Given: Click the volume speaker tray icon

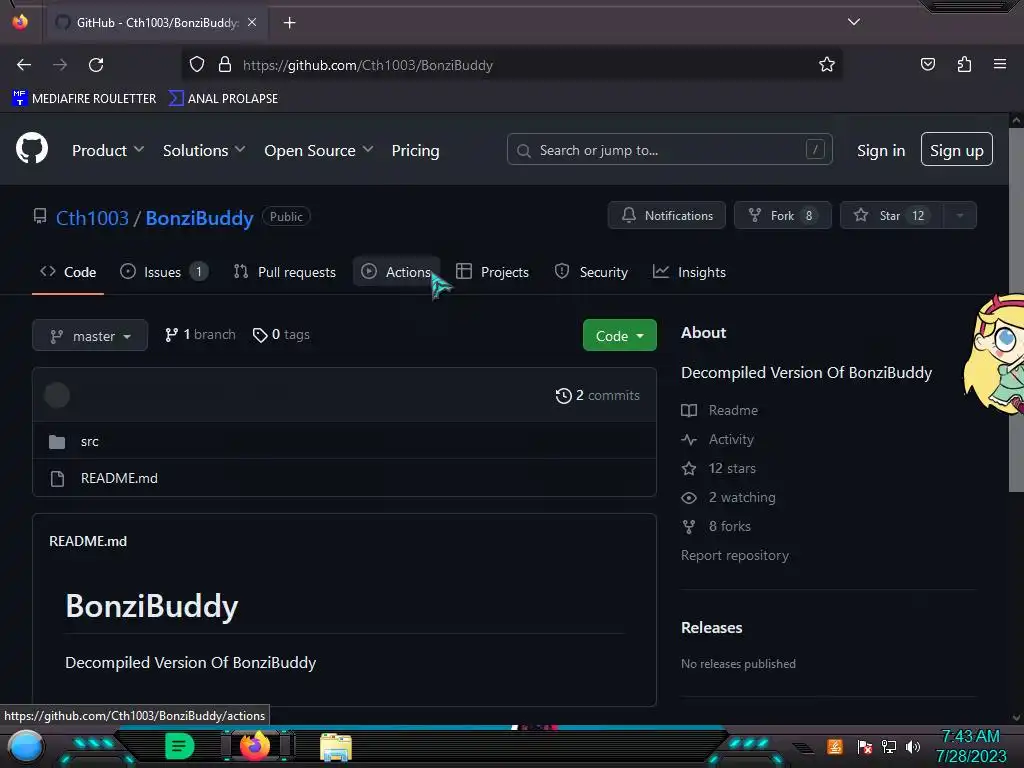Looking at the screenshot, I should pyautogui.click(x=913, y=746).
